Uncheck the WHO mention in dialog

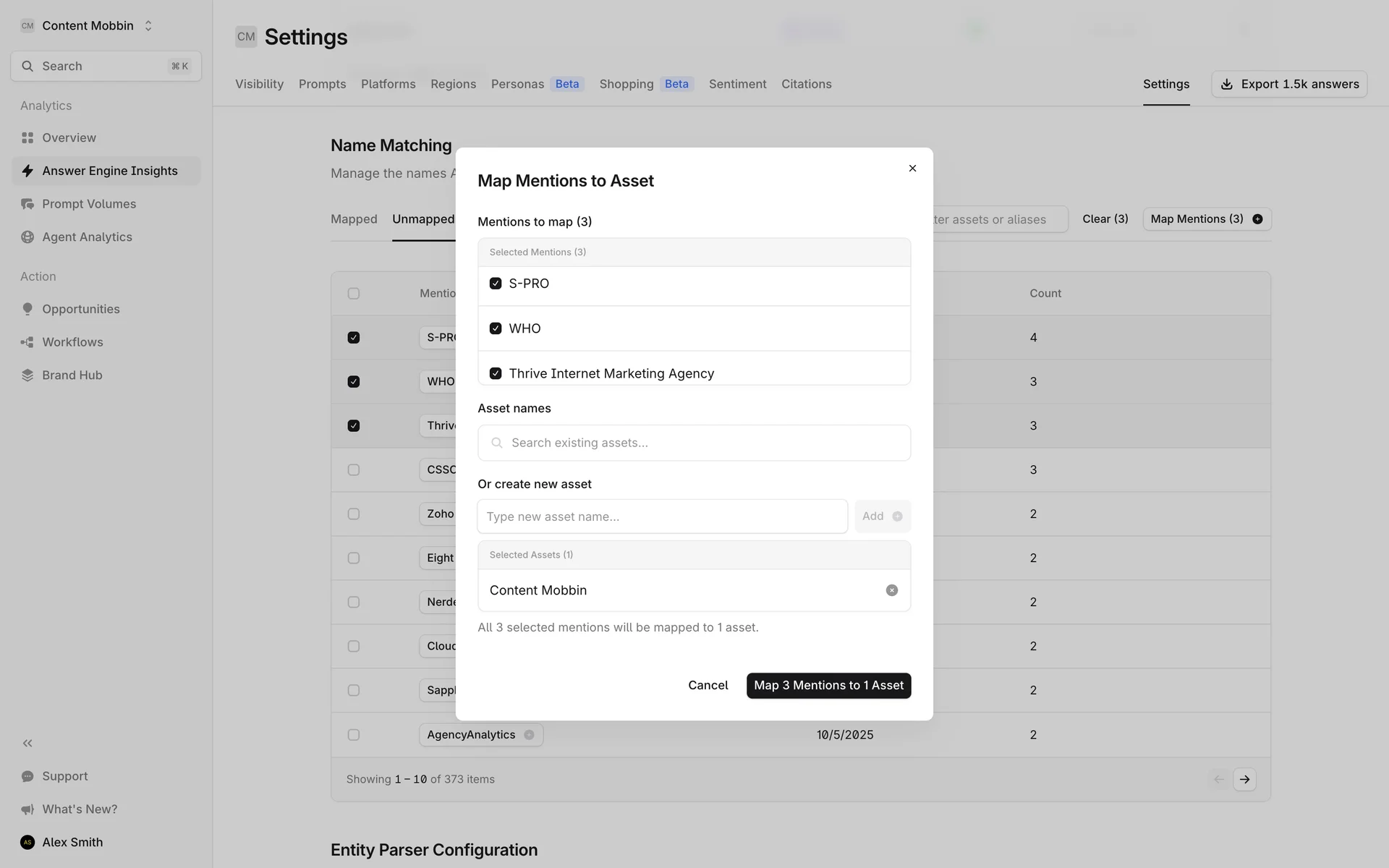pyautogui.click(x=496, y=328)
